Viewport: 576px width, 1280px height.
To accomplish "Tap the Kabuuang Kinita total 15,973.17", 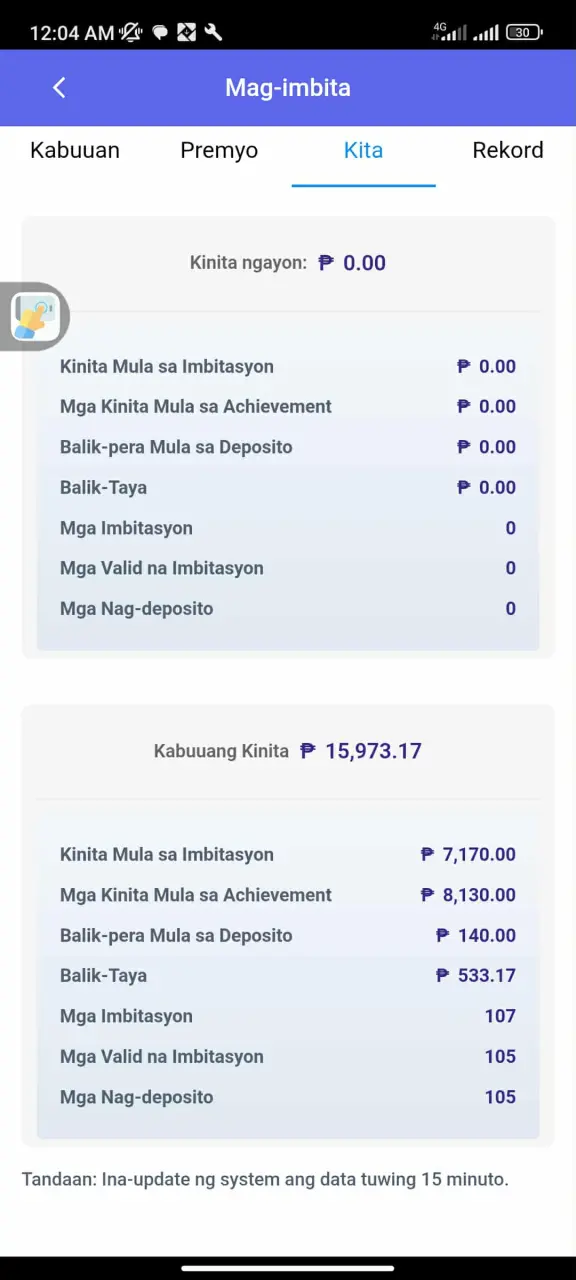I will click(x=373, y=751).
